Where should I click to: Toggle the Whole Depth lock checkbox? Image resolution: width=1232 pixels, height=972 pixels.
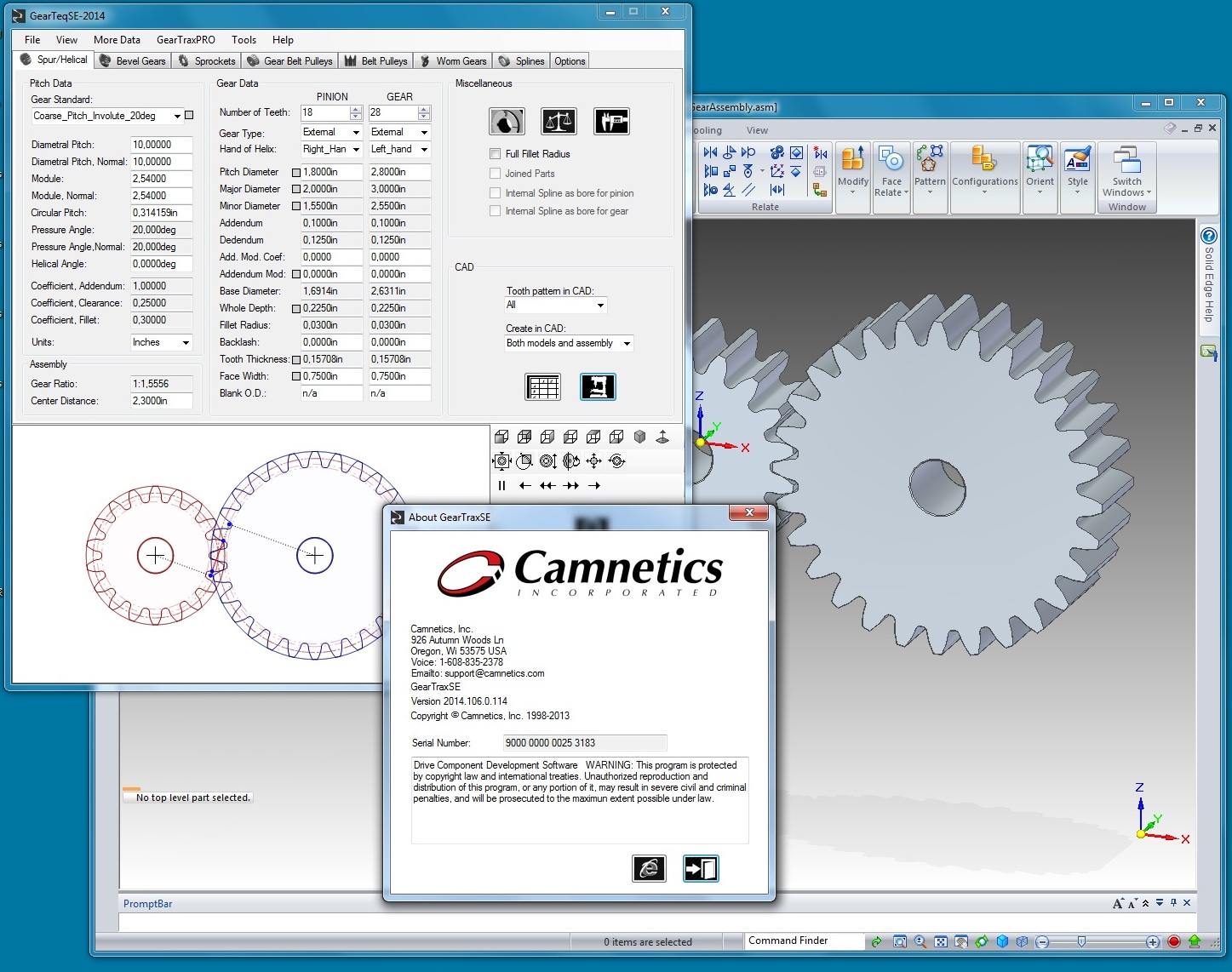[x=296, y=308]
